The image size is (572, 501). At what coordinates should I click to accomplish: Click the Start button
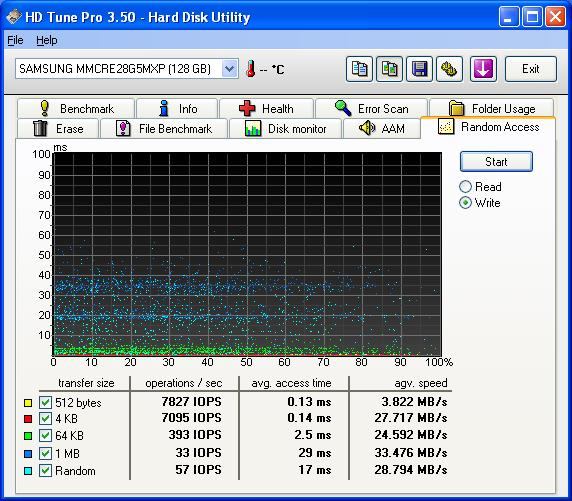(496, 162)
